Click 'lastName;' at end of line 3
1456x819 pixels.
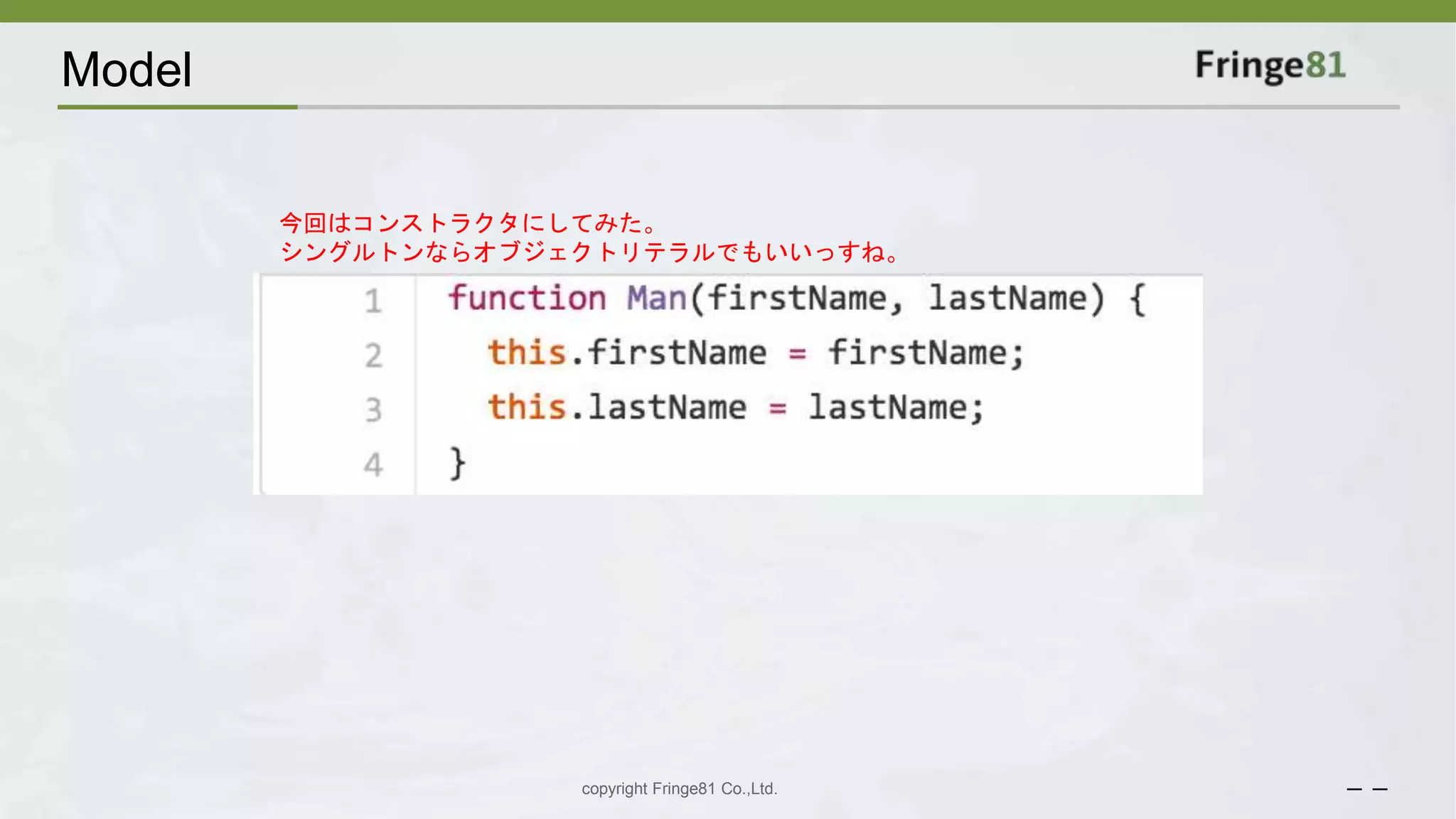click(x=896, y=407)
